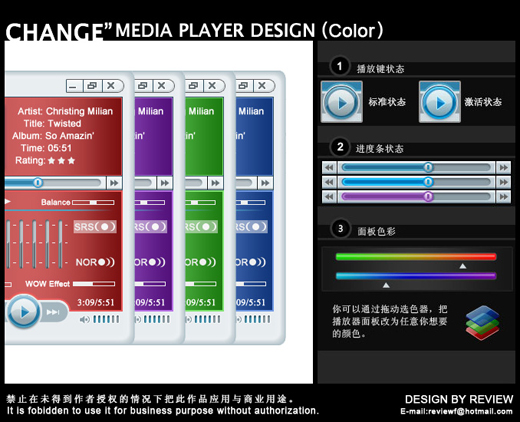Click the knob on the bright blue progress bar

pos(428,182)
